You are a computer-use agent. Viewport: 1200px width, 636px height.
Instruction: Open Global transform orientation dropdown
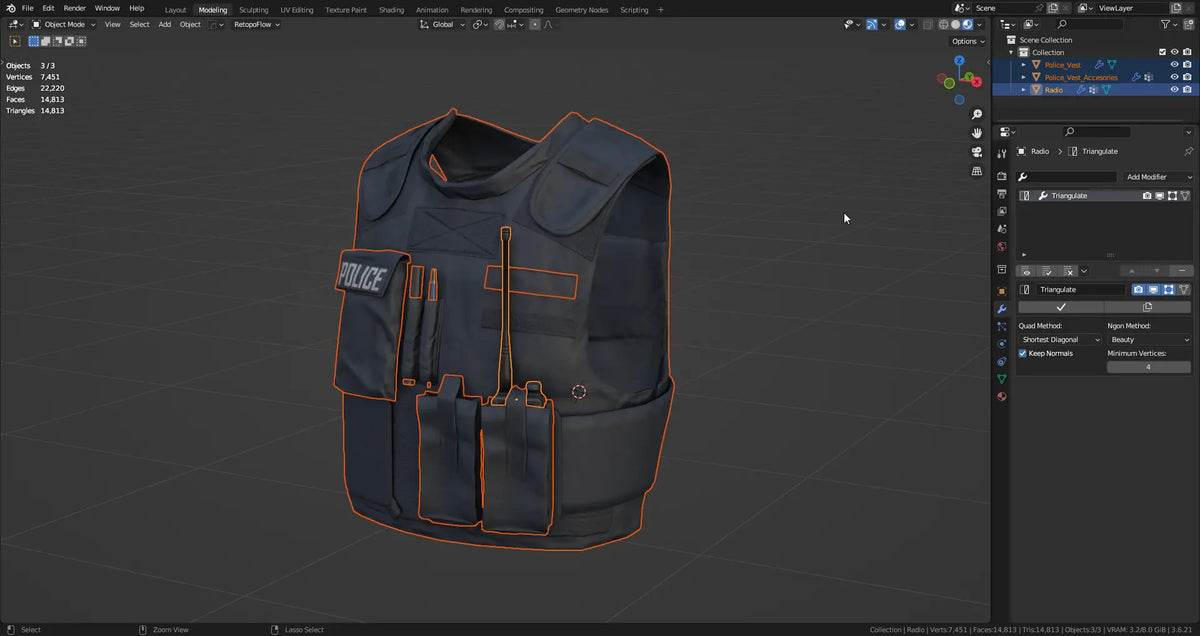point(442,24)
